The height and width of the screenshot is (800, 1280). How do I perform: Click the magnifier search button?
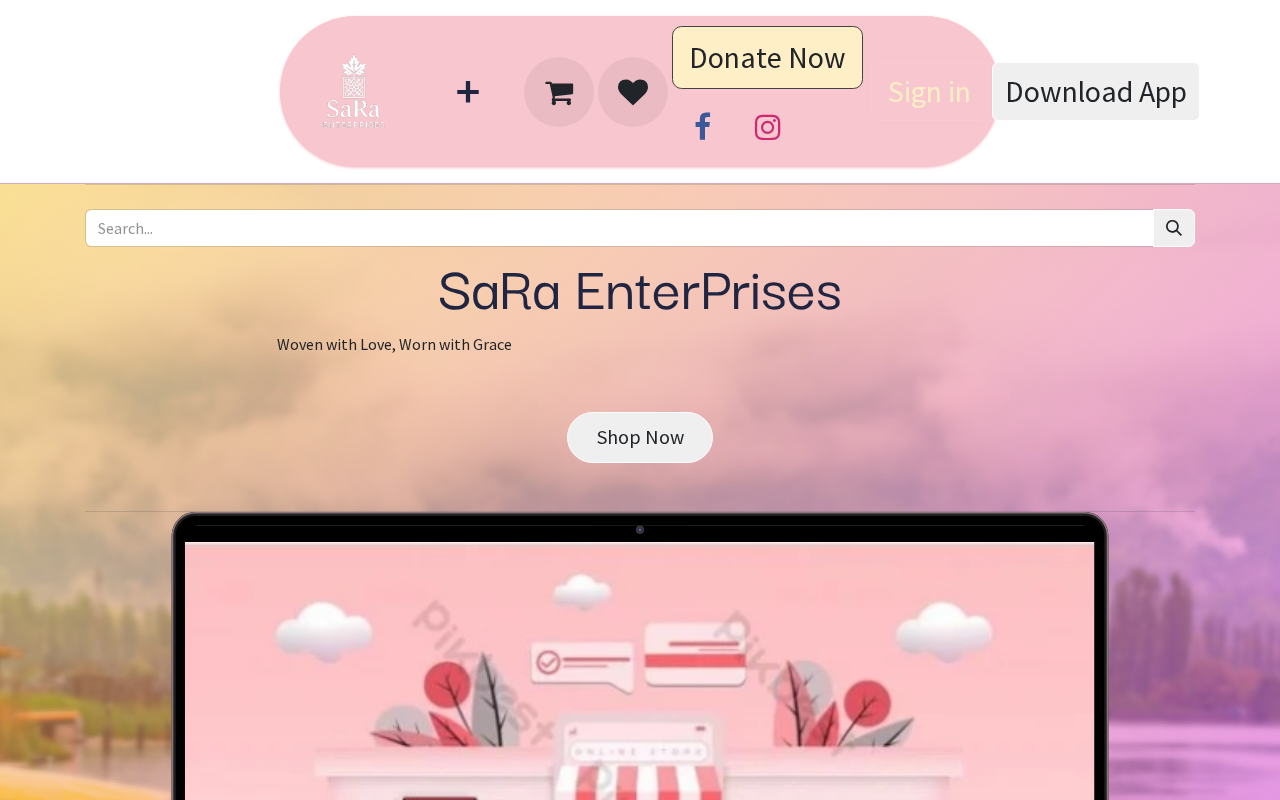tap(1174, 228)
